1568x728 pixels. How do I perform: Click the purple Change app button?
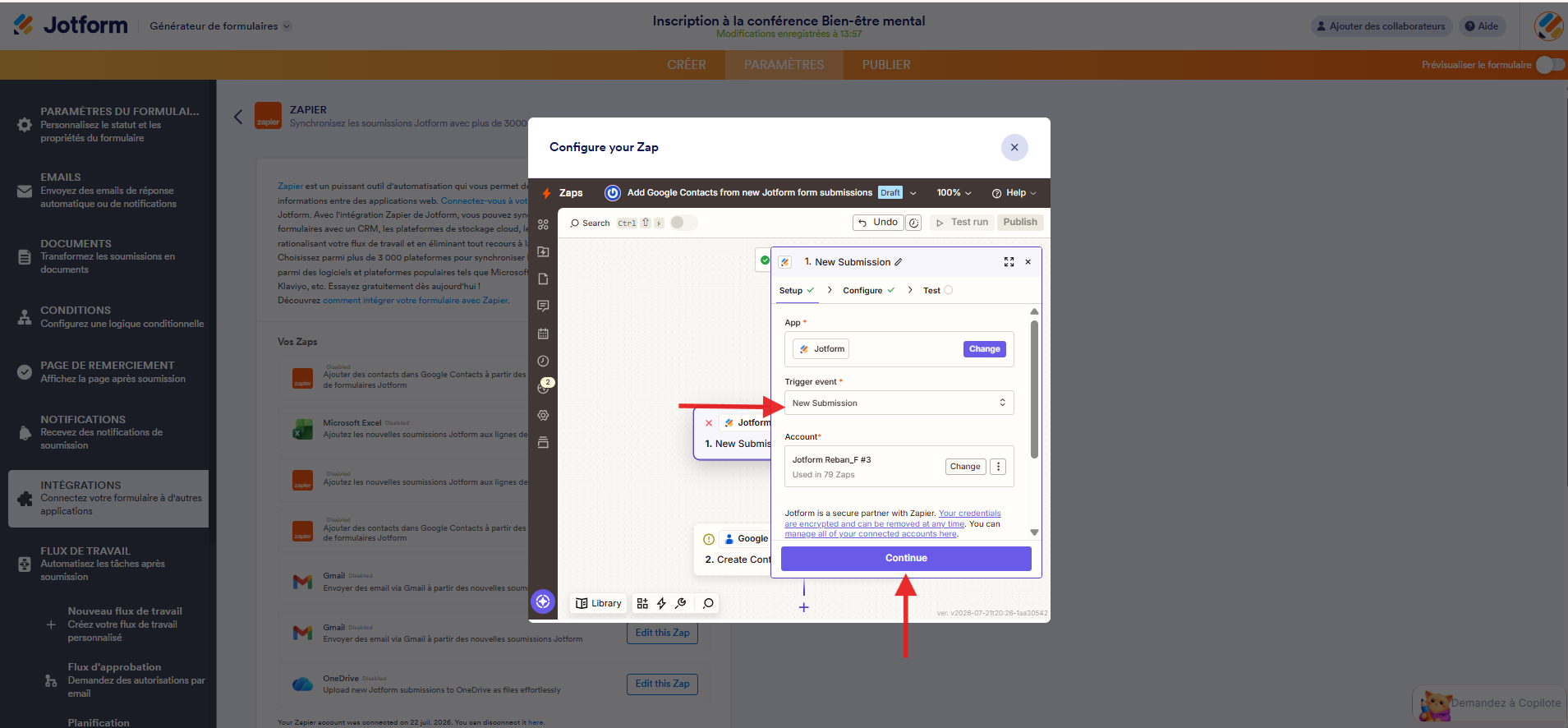click(984, 349)
